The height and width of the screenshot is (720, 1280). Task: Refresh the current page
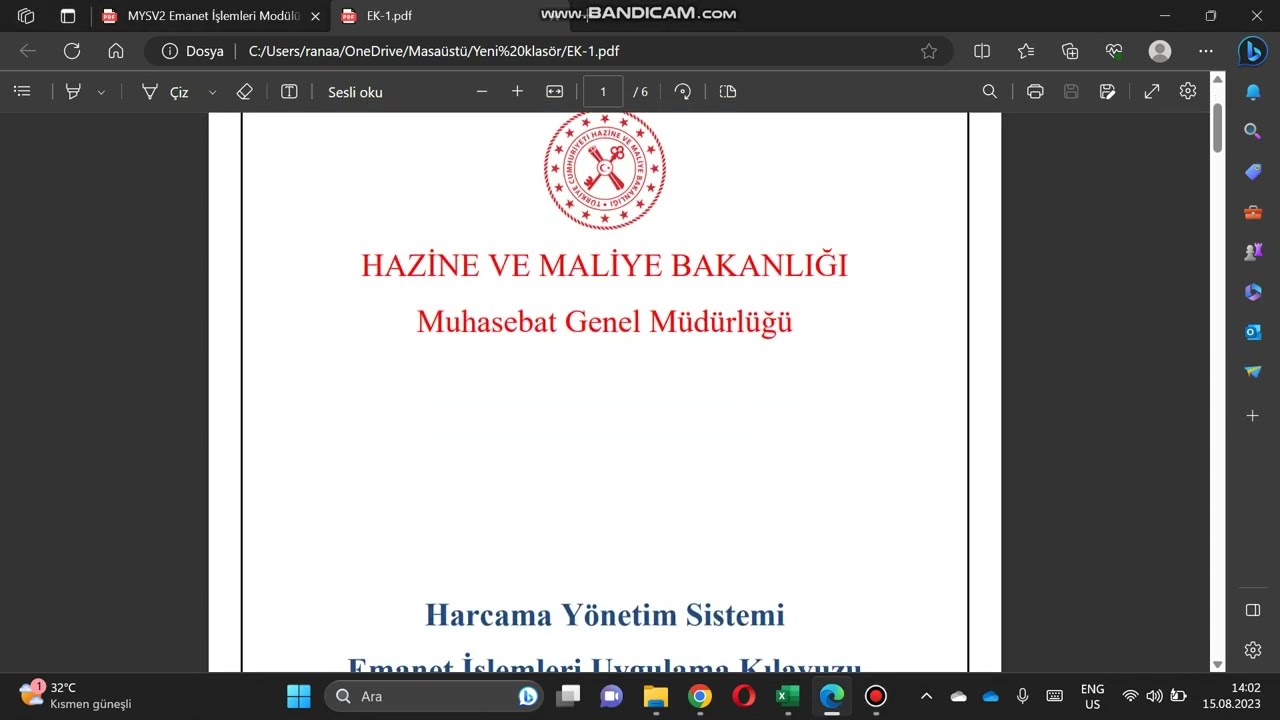(x=72, y=51)
